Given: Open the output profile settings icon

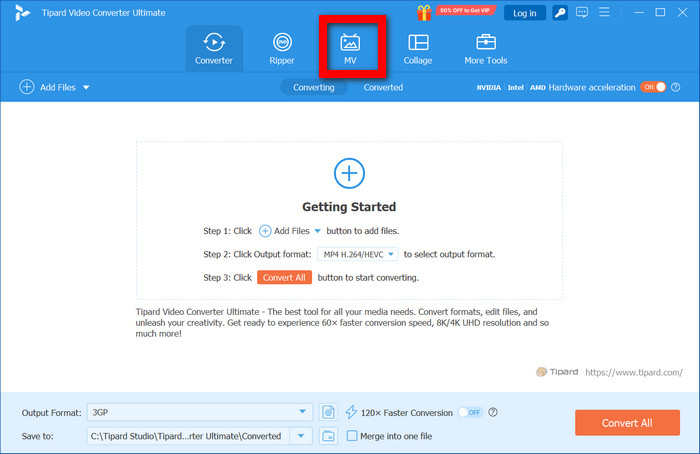Looking at the screenshot, I should [328, 412].
